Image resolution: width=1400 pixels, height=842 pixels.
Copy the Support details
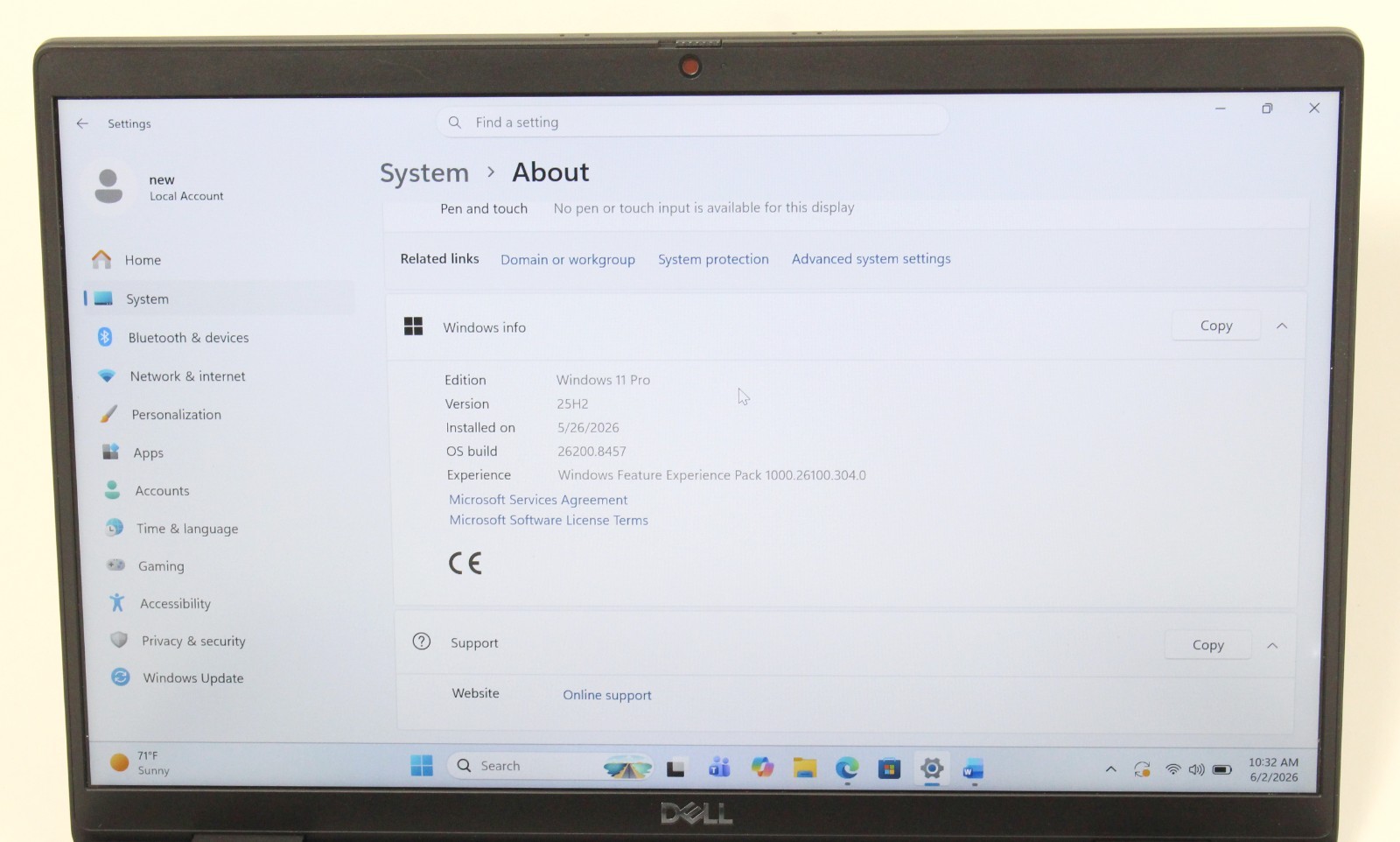(1207, 645)
